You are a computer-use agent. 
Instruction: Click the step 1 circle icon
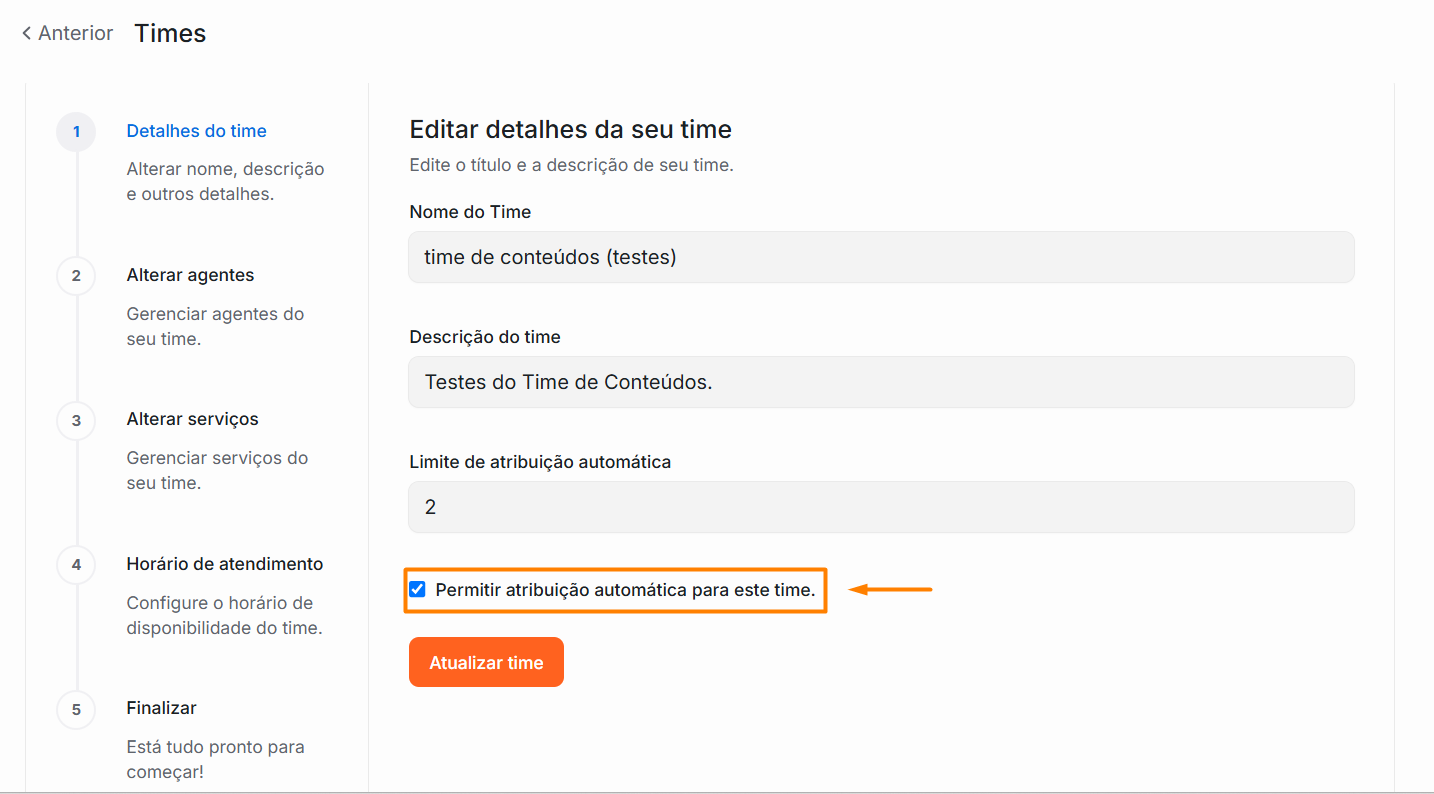coord(76,132)
